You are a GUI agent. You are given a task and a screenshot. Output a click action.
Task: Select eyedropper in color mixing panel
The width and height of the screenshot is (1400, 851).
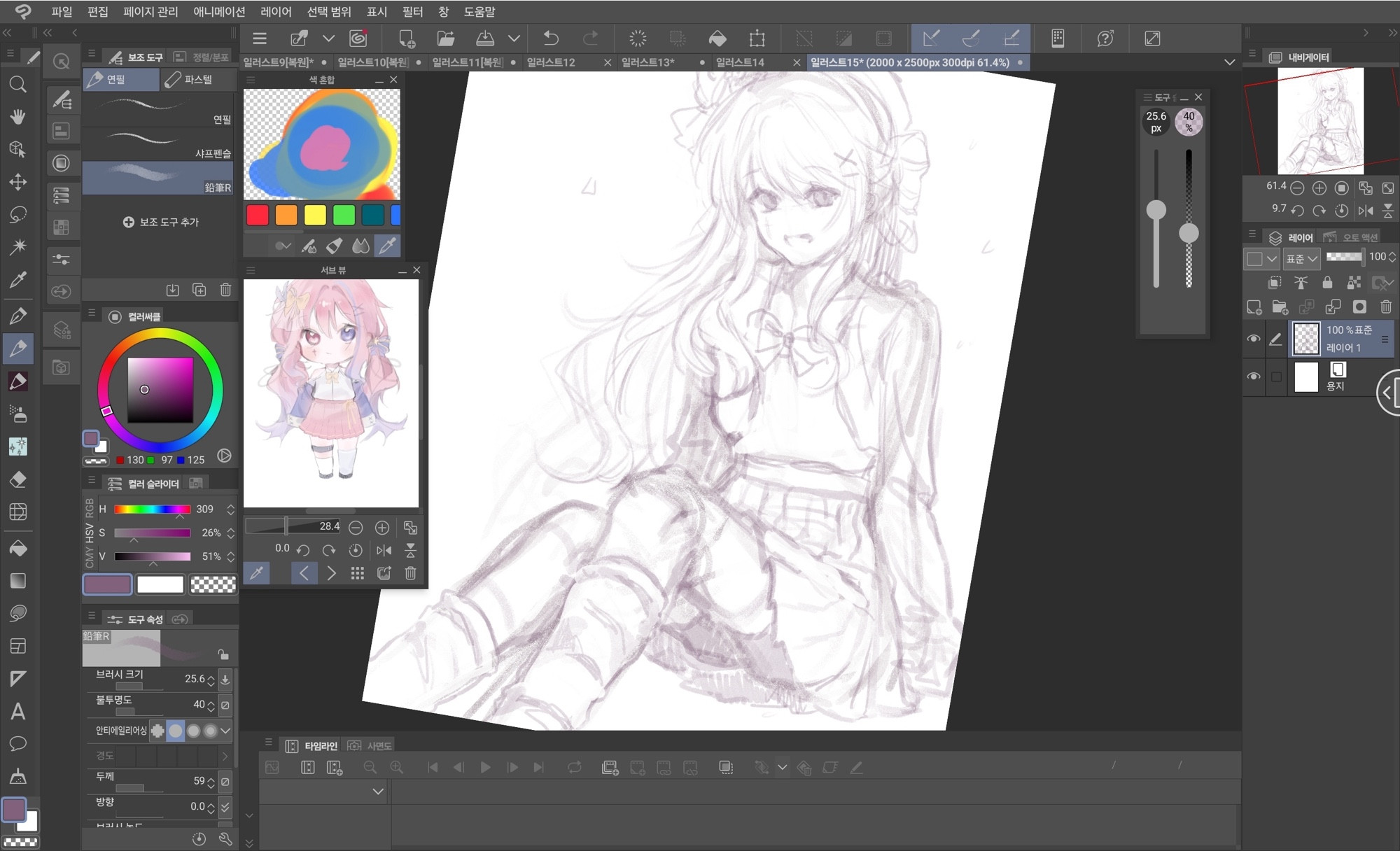(x=387, y=246)
